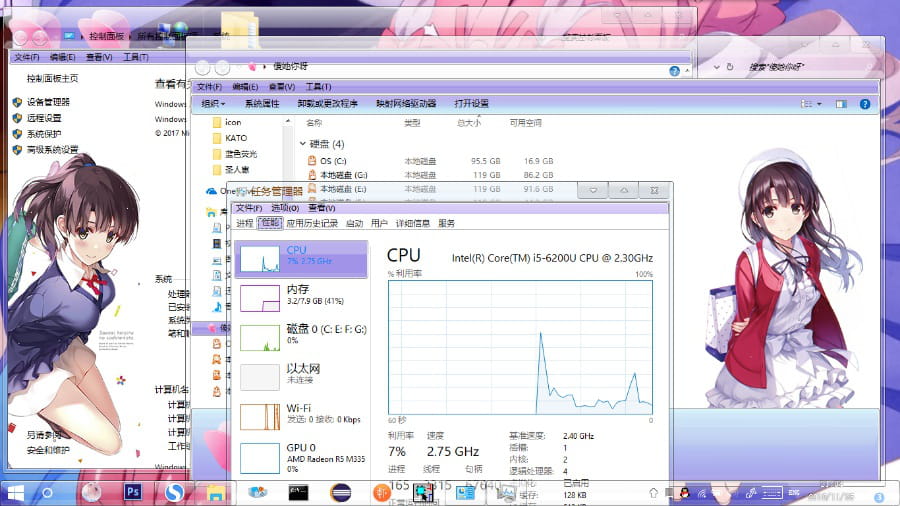Click the Explorer back navigation button
Screen dimensions: 900x506
click(x=203, y=68)
